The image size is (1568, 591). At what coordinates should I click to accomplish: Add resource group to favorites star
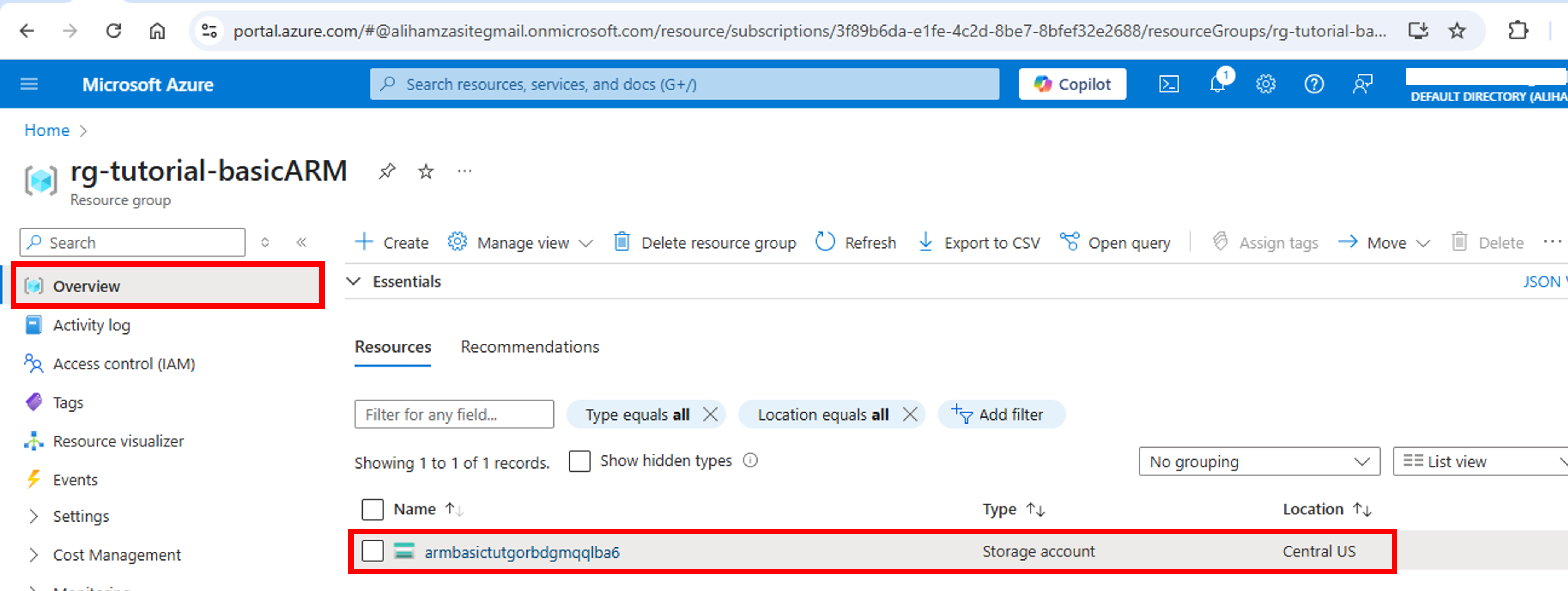coord(426,172)
